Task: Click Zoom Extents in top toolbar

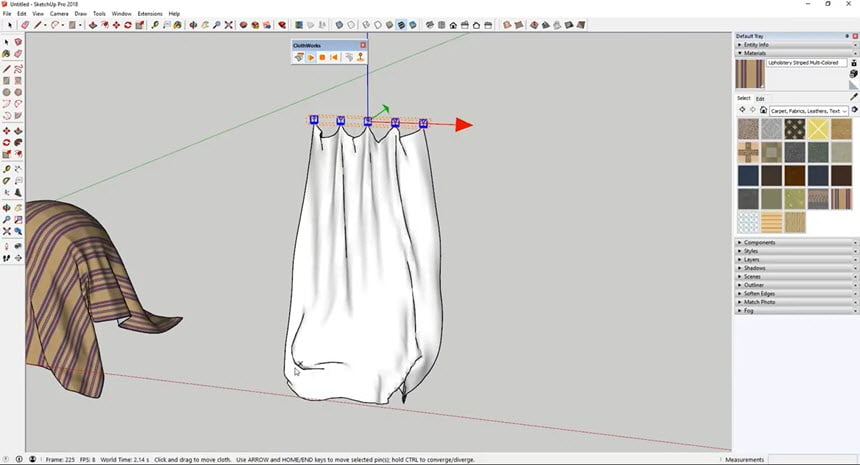Action: click(229, 25)
